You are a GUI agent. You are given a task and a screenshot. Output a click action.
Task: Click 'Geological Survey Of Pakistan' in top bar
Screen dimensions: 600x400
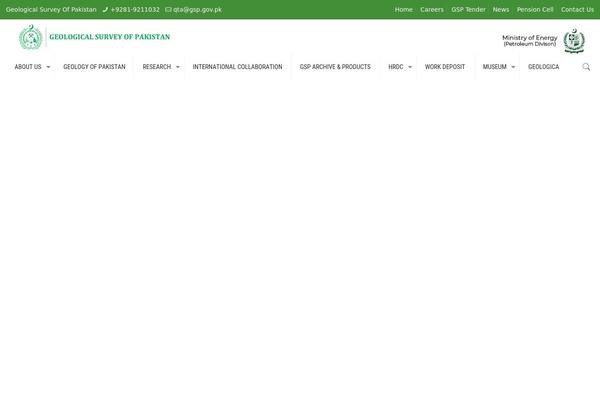click(x=51, y=10)
